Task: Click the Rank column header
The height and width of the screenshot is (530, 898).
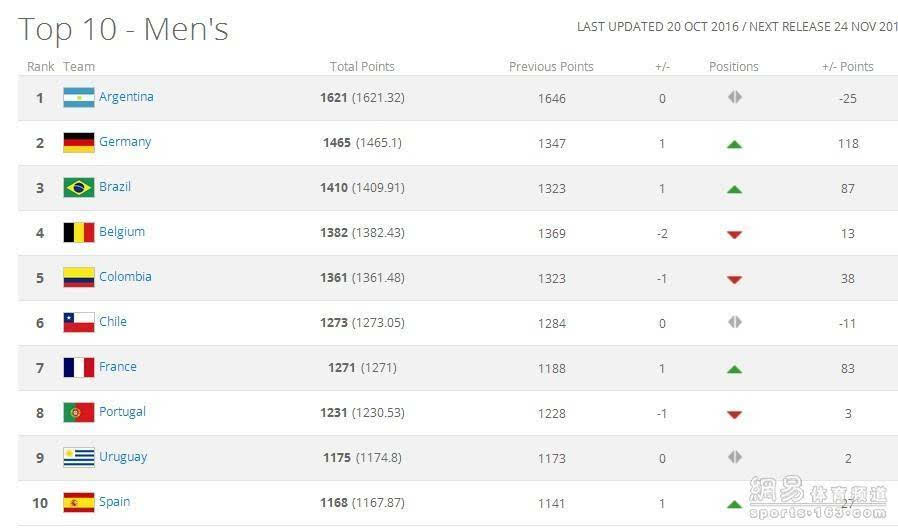Action: click(40, 67)
